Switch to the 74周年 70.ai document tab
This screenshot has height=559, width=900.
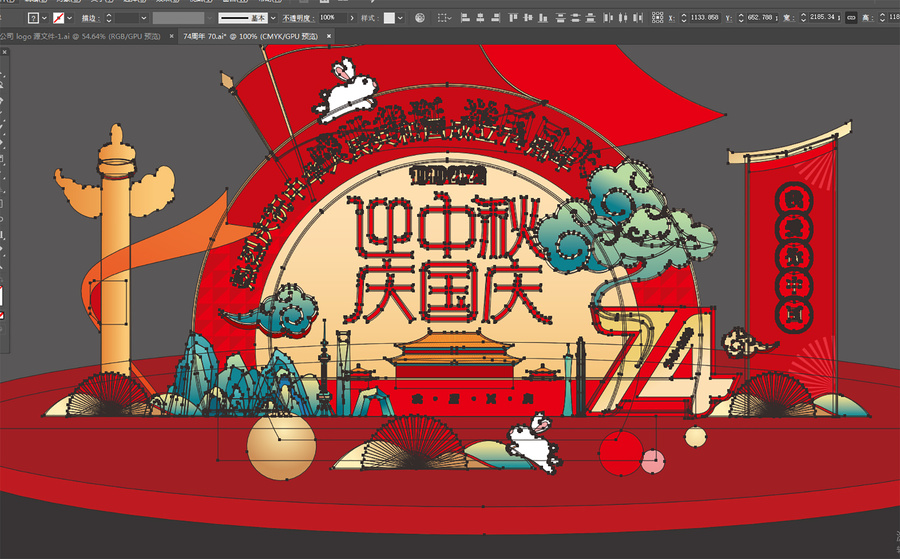[250, 36]
